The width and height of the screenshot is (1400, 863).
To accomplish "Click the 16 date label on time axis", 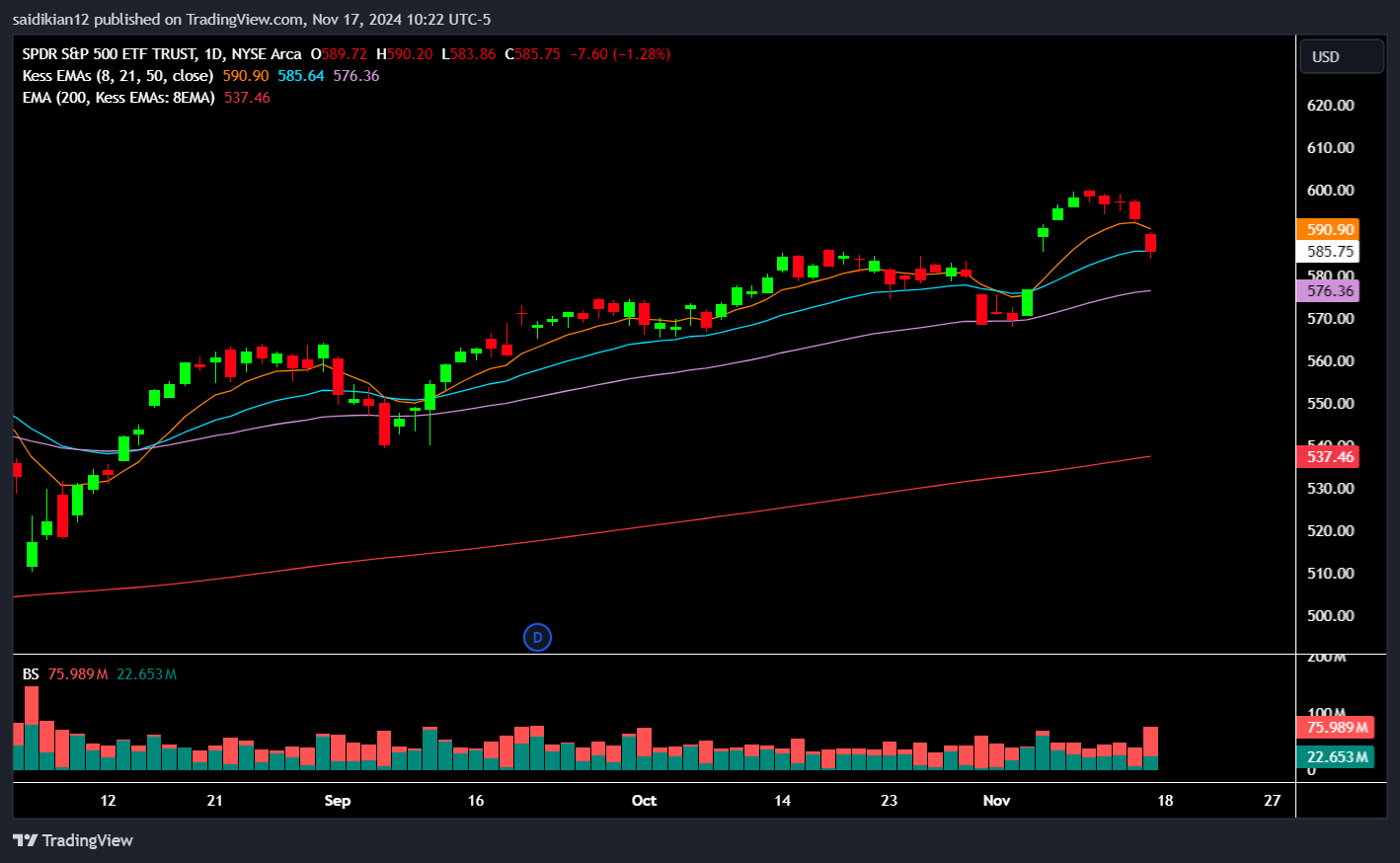I will (476, 800).
